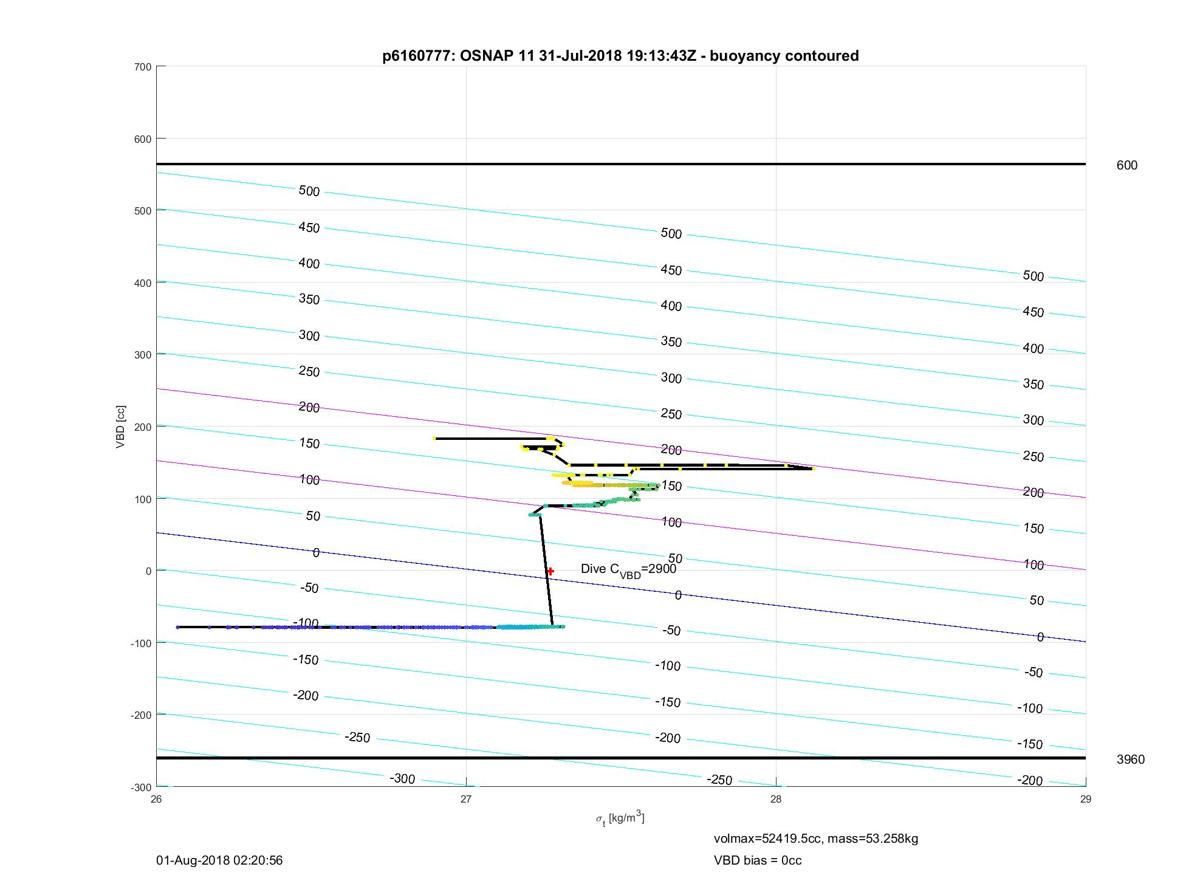Select the y-axis tick label '700'

[x=142, y=67]
